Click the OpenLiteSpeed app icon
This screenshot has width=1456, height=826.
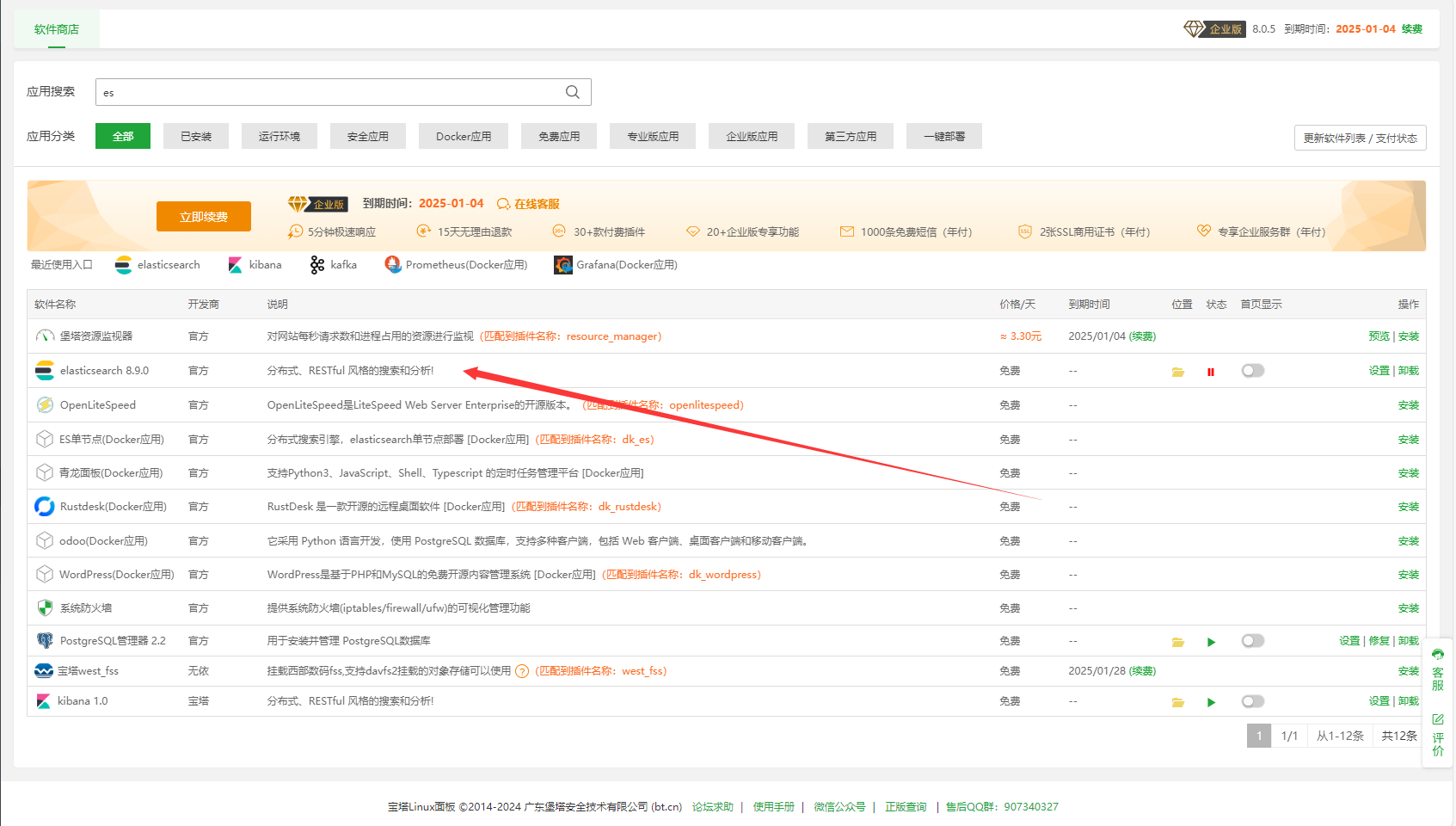click(x=45, y=405)
